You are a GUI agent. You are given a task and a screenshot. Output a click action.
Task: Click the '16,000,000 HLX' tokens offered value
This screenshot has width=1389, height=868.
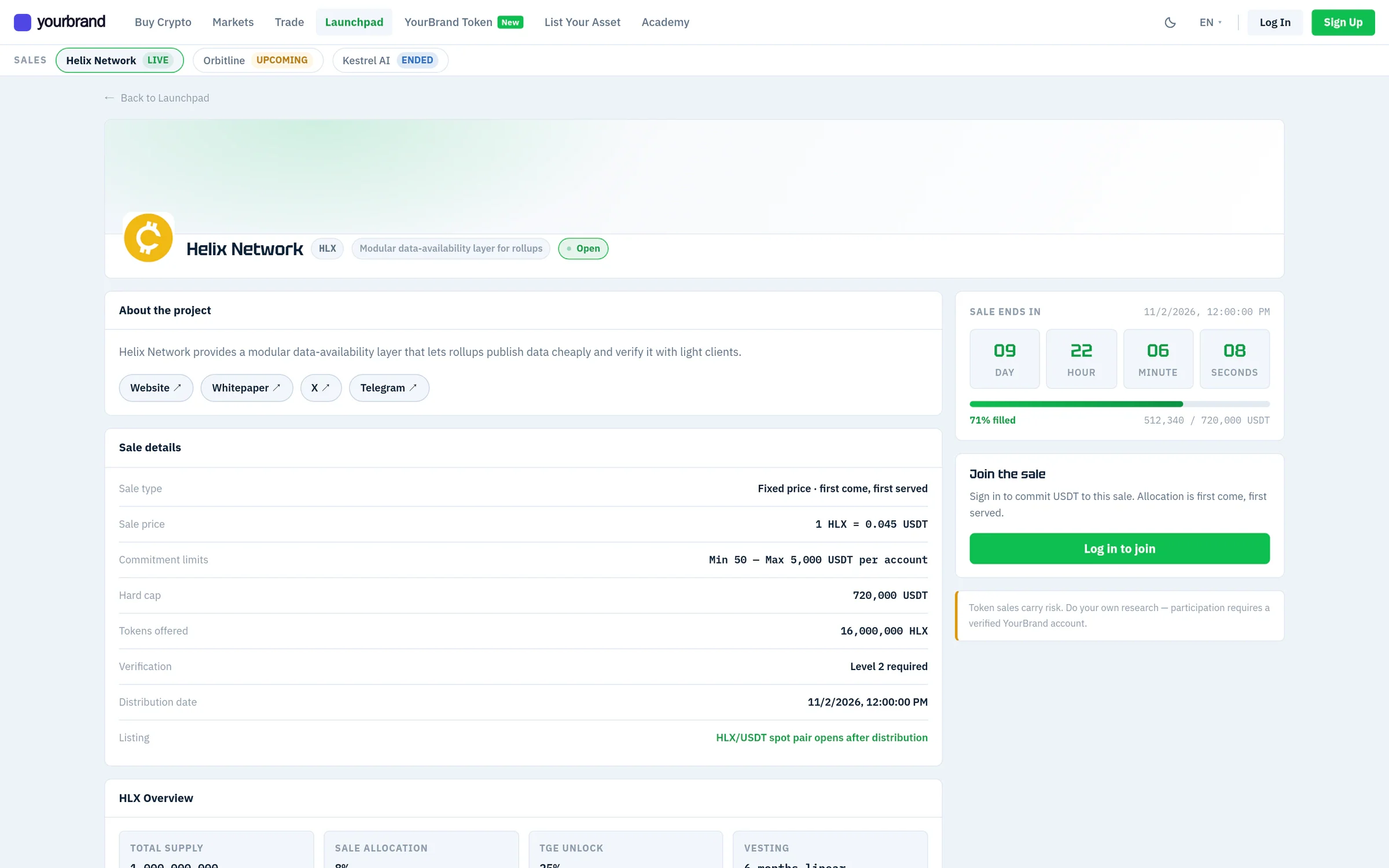884,631
